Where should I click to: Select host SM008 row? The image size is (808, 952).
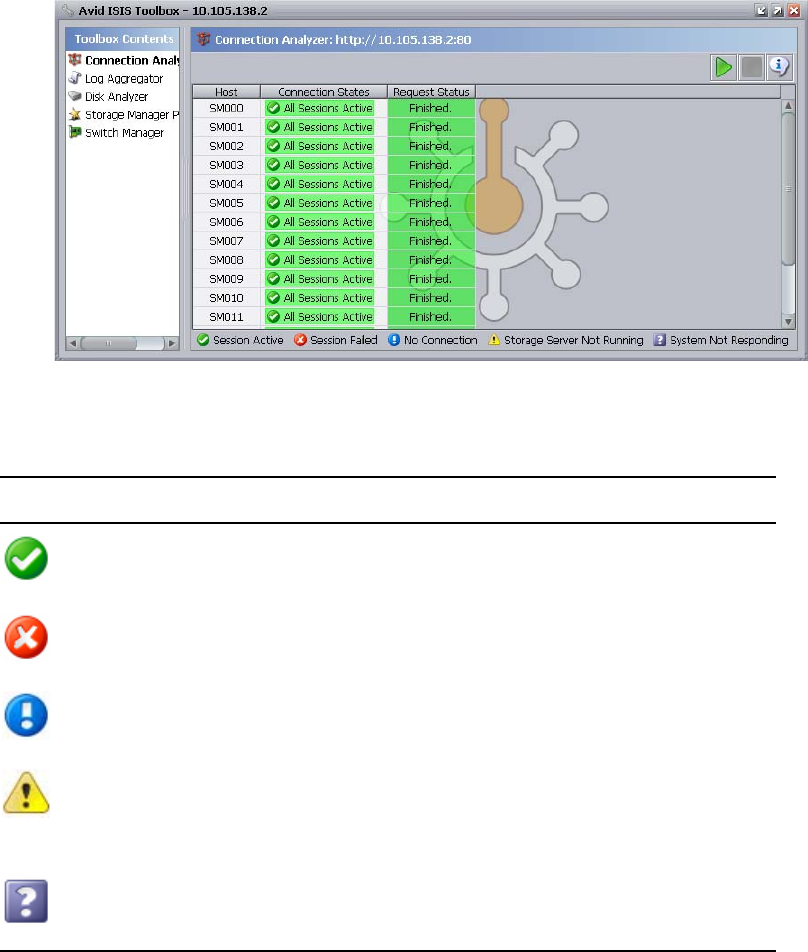(334, 260)
